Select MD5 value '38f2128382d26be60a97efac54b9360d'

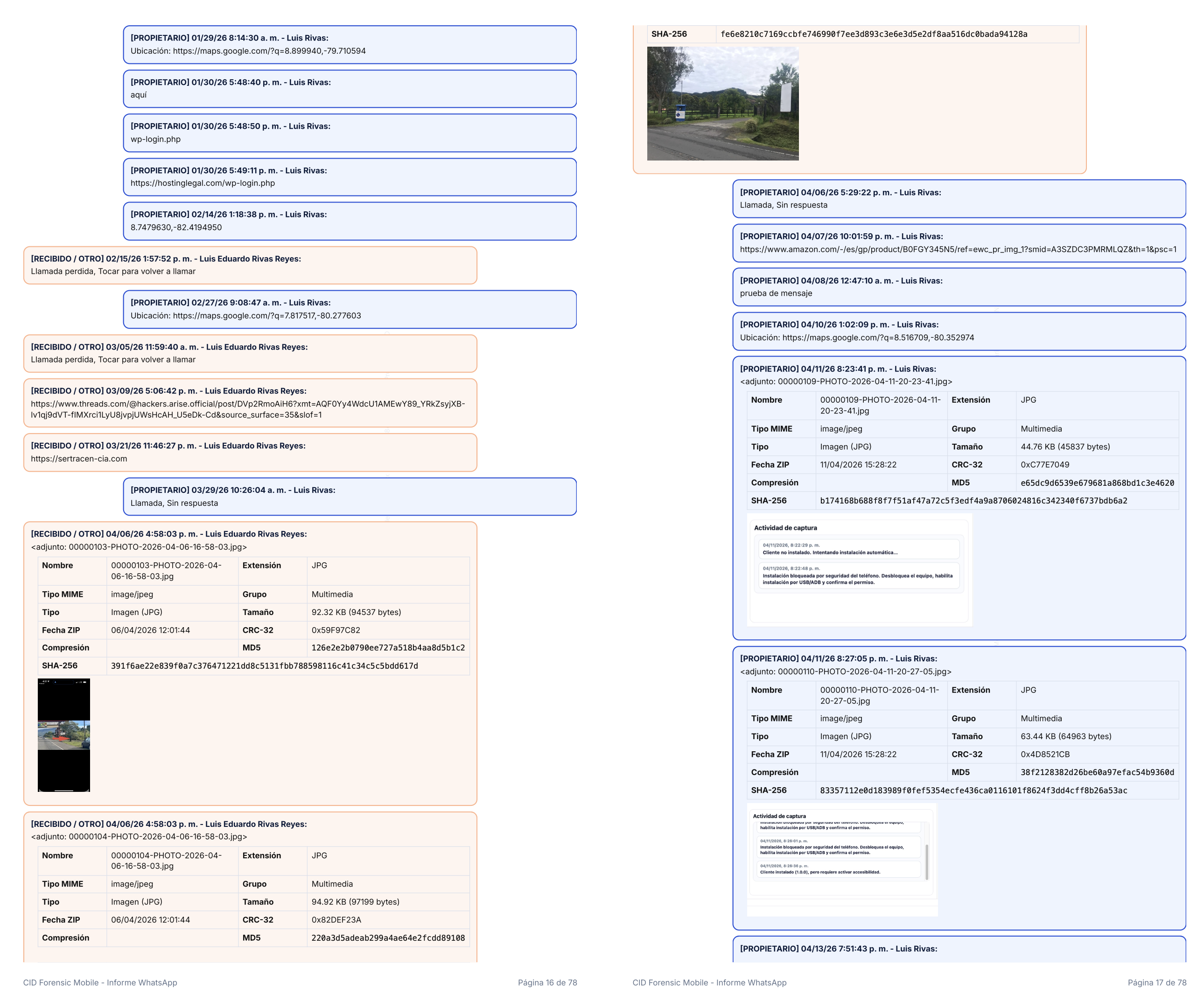click(x=1097, y=772)
